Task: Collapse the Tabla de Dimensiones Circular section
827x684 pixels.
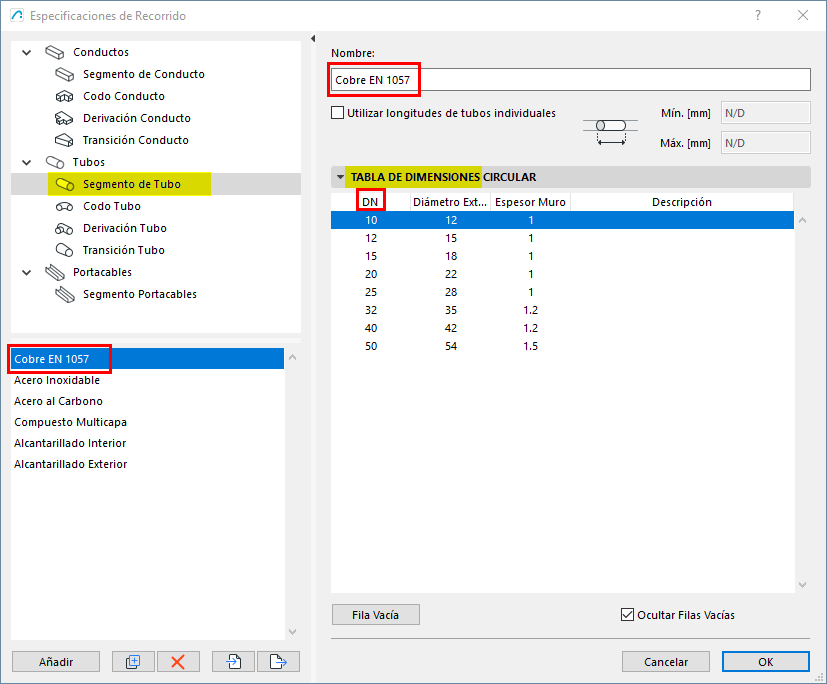Action: tap(340, 177)
